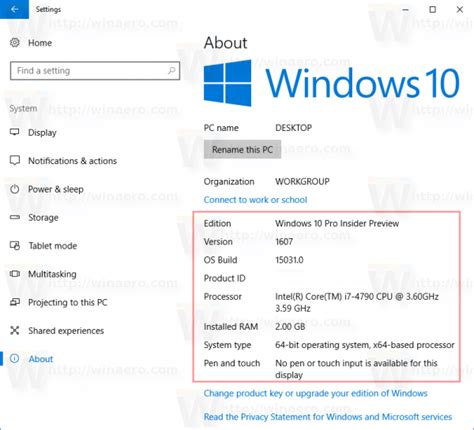Image resolution: width=474 pixels, height=430 pixels.
Task: Click the PC name value DESKTOP
Action: click(x=293, y=128)
